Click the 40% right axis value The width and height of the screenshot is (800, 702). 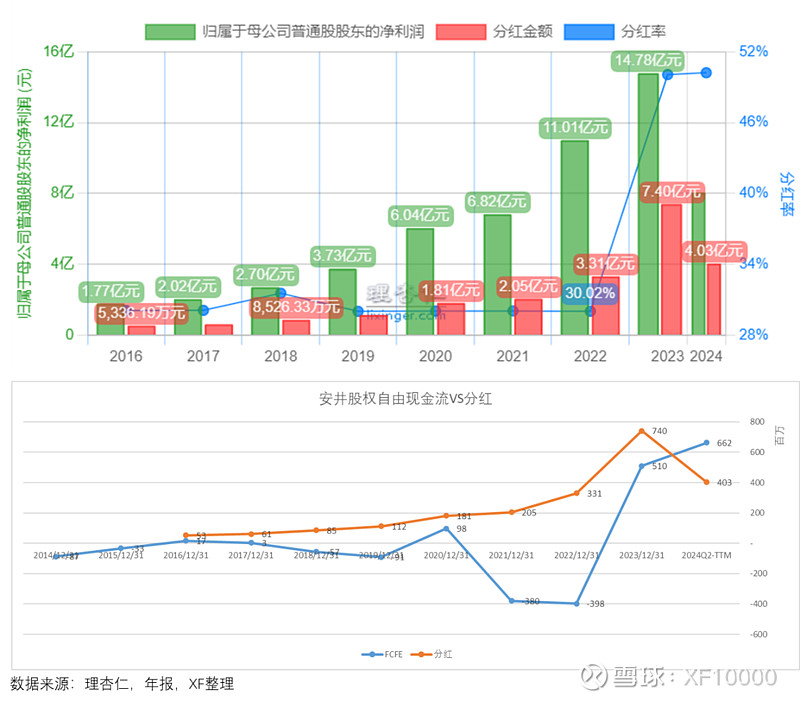tap(754, 193)
